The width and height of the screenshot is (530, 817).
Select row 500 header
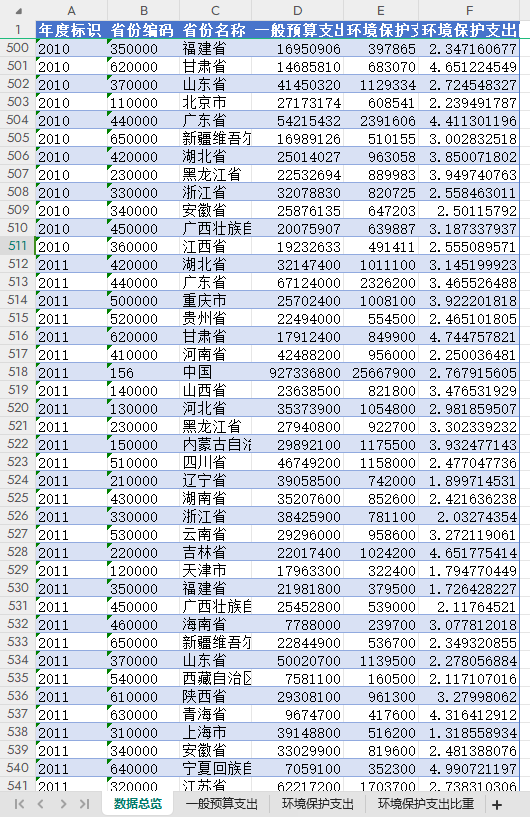(18, 48)
